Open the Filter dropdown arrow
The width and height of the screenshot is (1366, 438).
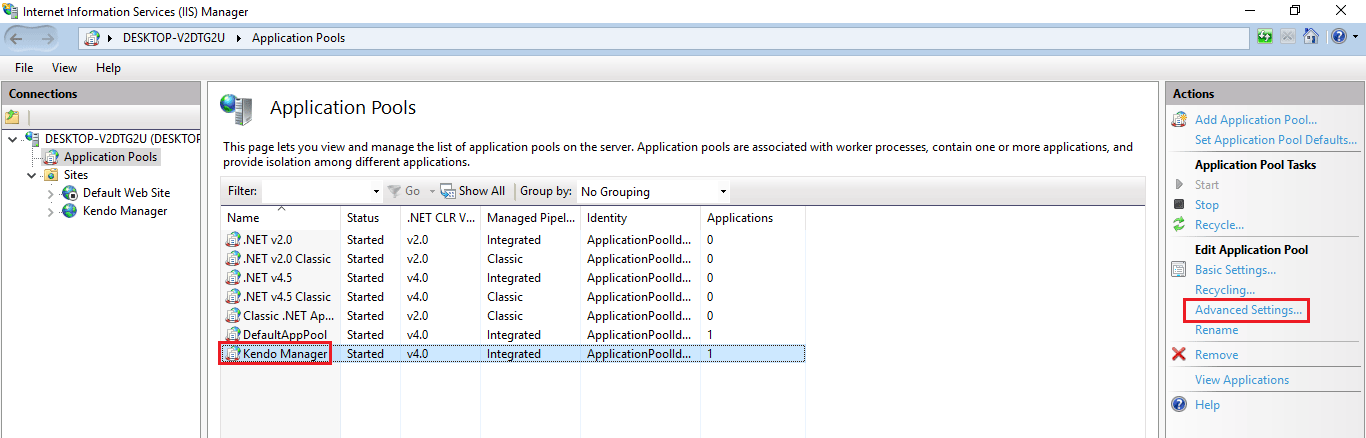pos(376,191)
